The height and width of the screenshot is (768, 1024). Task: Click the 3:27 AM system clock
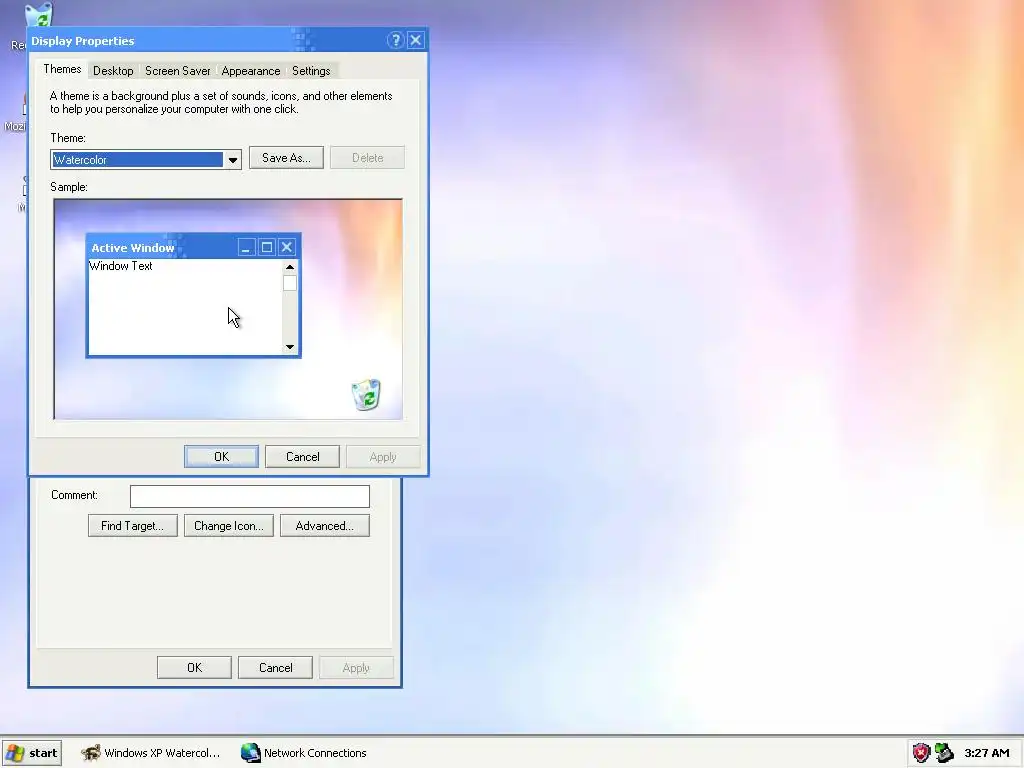pos(987,753)
